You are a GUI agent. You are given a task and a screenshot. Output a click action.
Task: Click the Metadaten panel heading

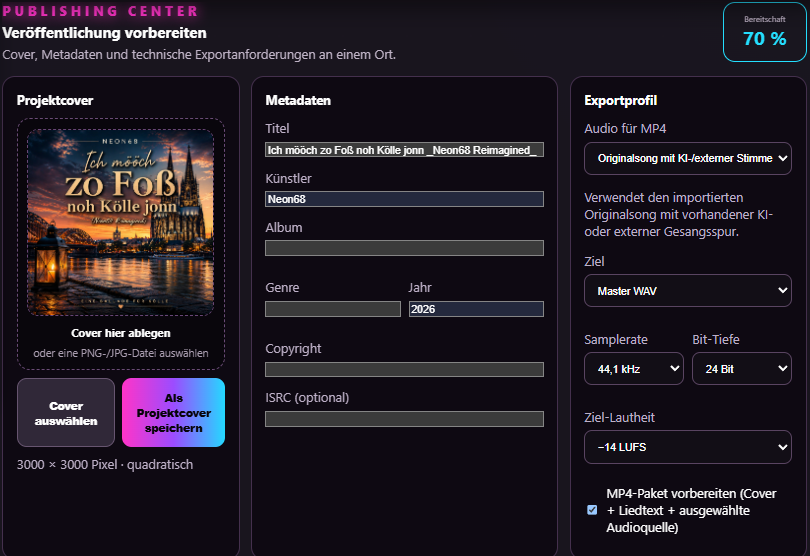[x=298, y=101]
